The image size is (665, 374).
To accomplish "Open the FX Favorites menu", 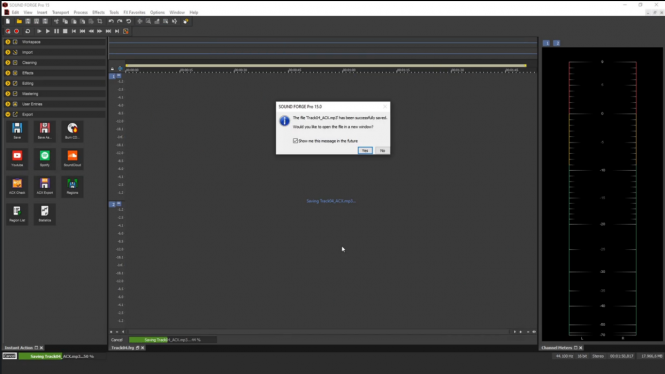I will pos(134,12).
